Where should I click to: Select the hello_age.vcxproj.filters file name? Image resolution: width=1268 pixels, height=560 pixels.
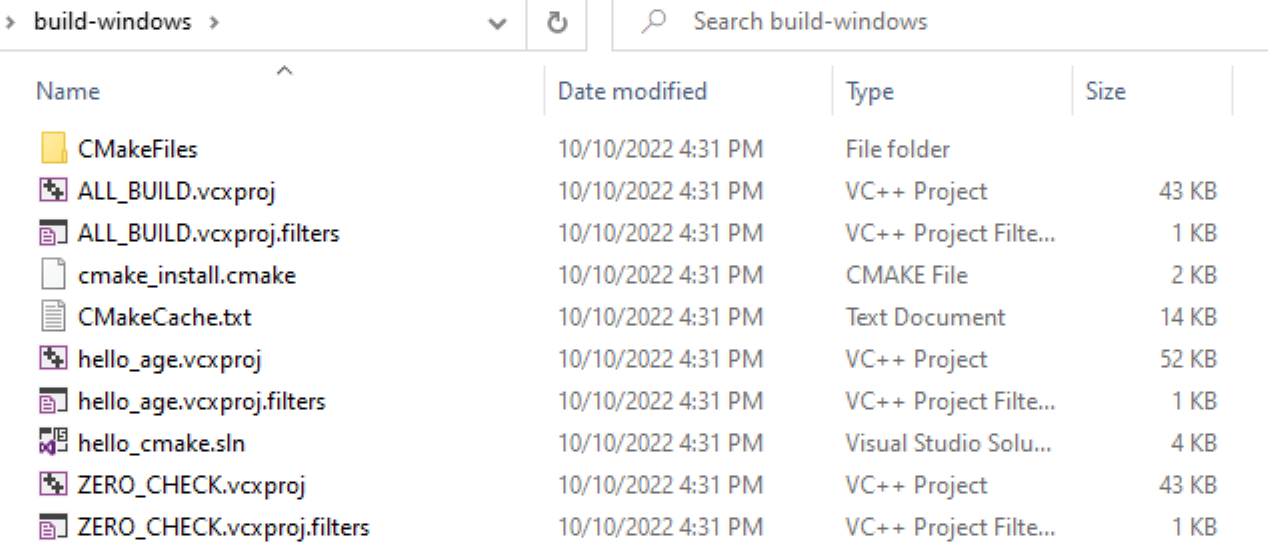201,401
